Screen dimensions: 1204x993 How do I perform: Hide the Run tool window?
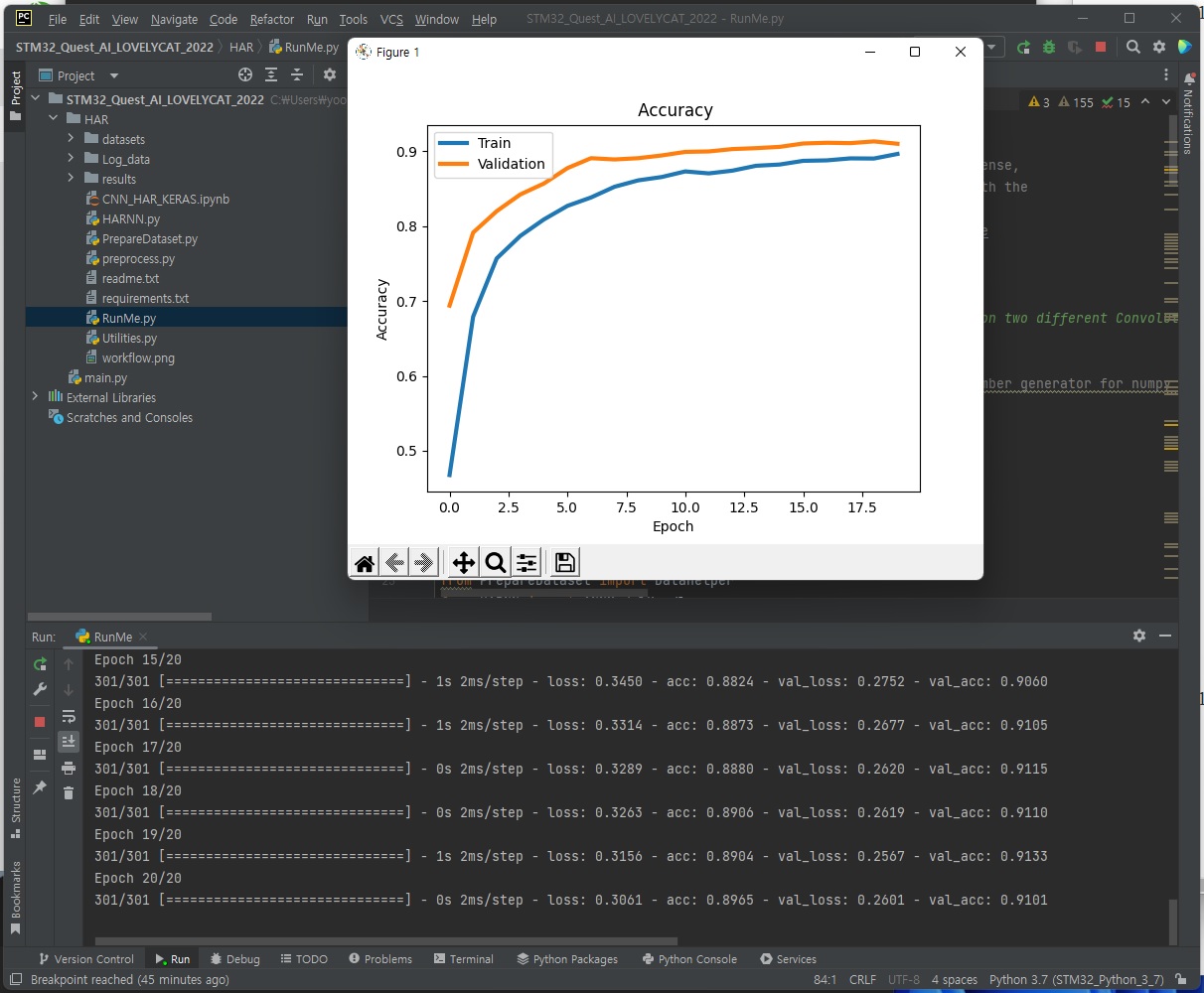[x=1165, y=636]
